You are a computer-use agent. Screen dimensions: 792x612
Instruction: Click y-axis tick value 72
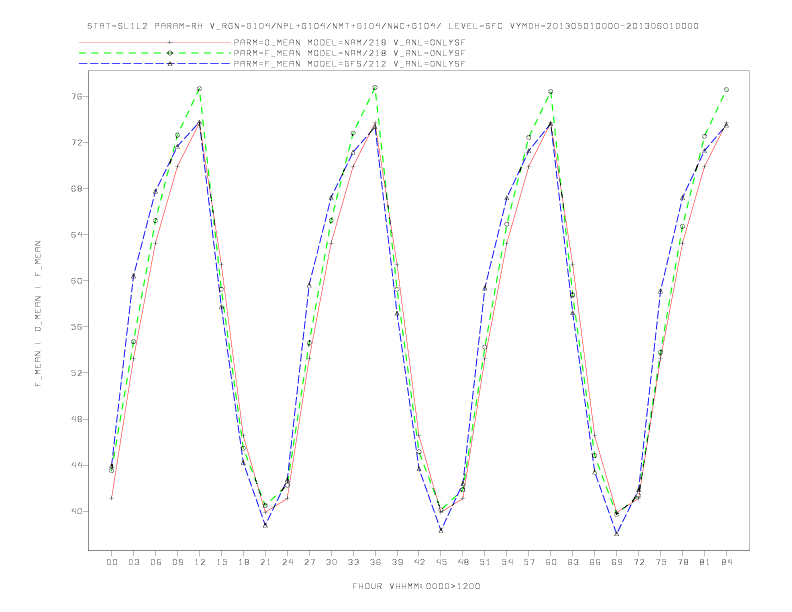point(76,142)
